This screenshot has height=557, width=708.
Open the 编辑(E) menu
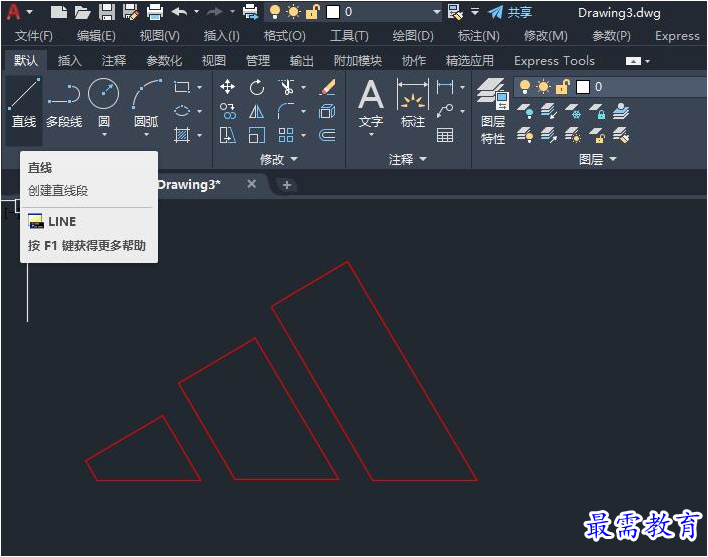pos(96,36)
